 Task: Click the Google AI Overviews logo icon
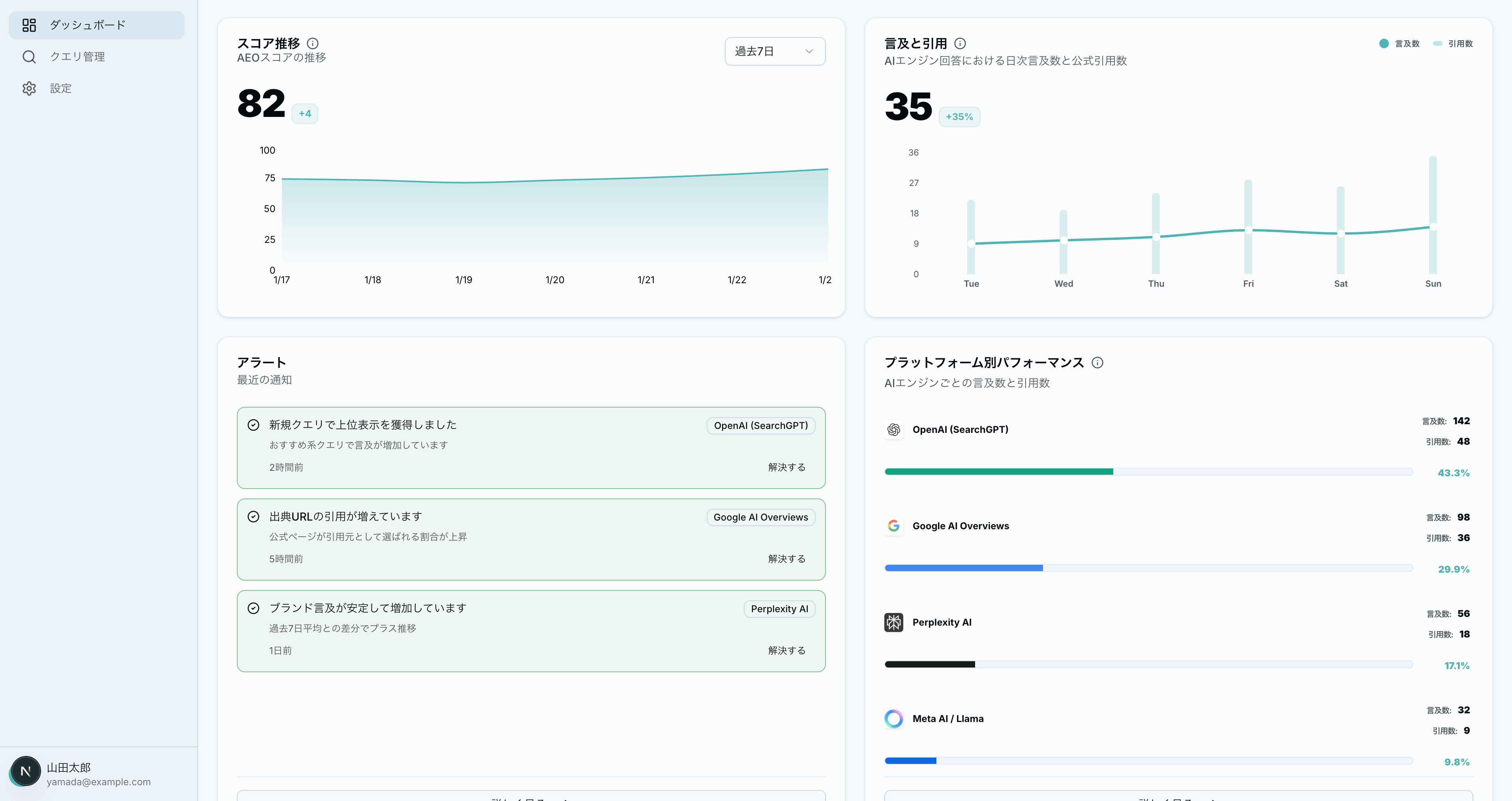[894, 526]
